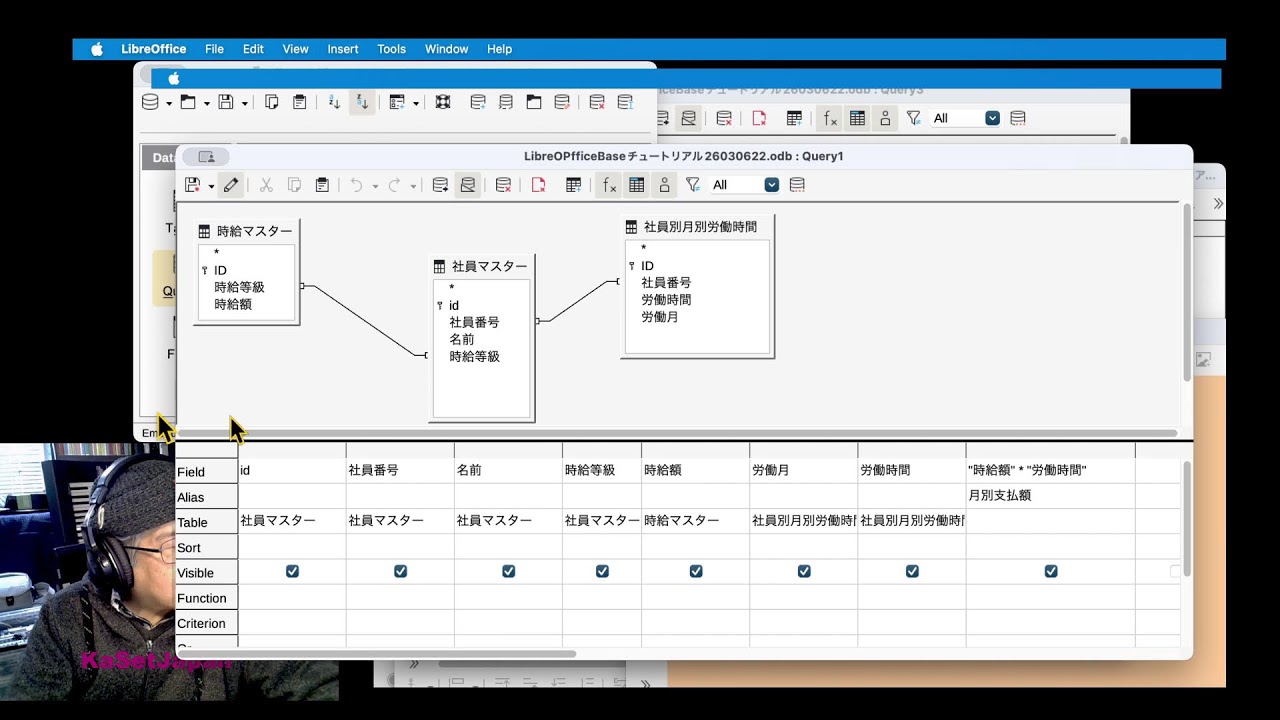
Task: Uncheck Visible for 労働月 column
Action: point(804,571)
